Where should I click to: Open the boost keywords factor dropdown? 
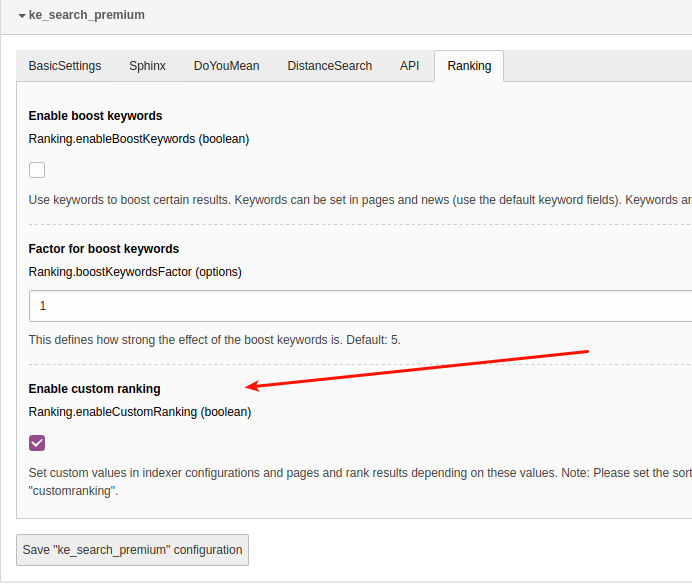coord(360,306)
